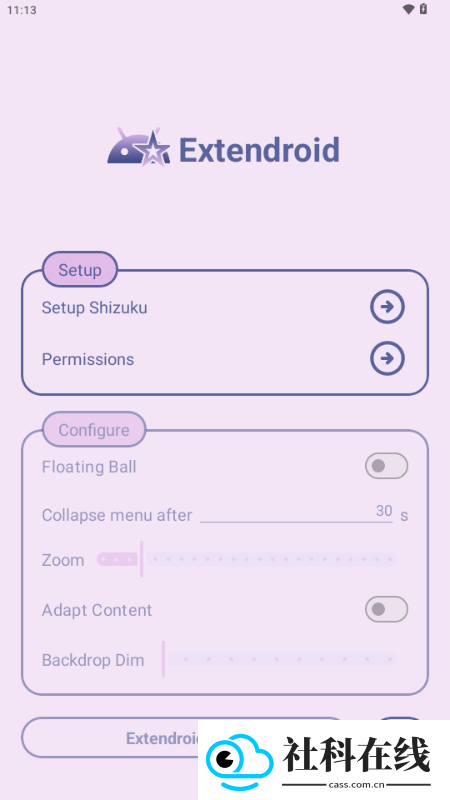The image size is (450, 800).
Task: Click the Extendroid title text
Action: coord(259,149)
